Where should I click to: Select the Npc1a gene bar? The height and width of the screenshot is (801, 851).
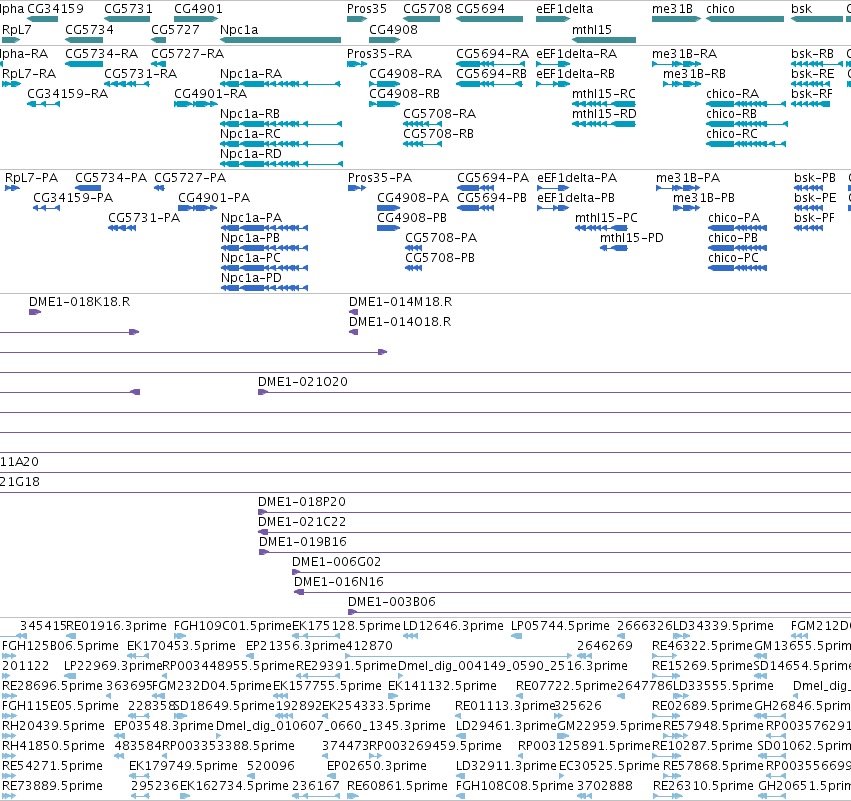281,40
